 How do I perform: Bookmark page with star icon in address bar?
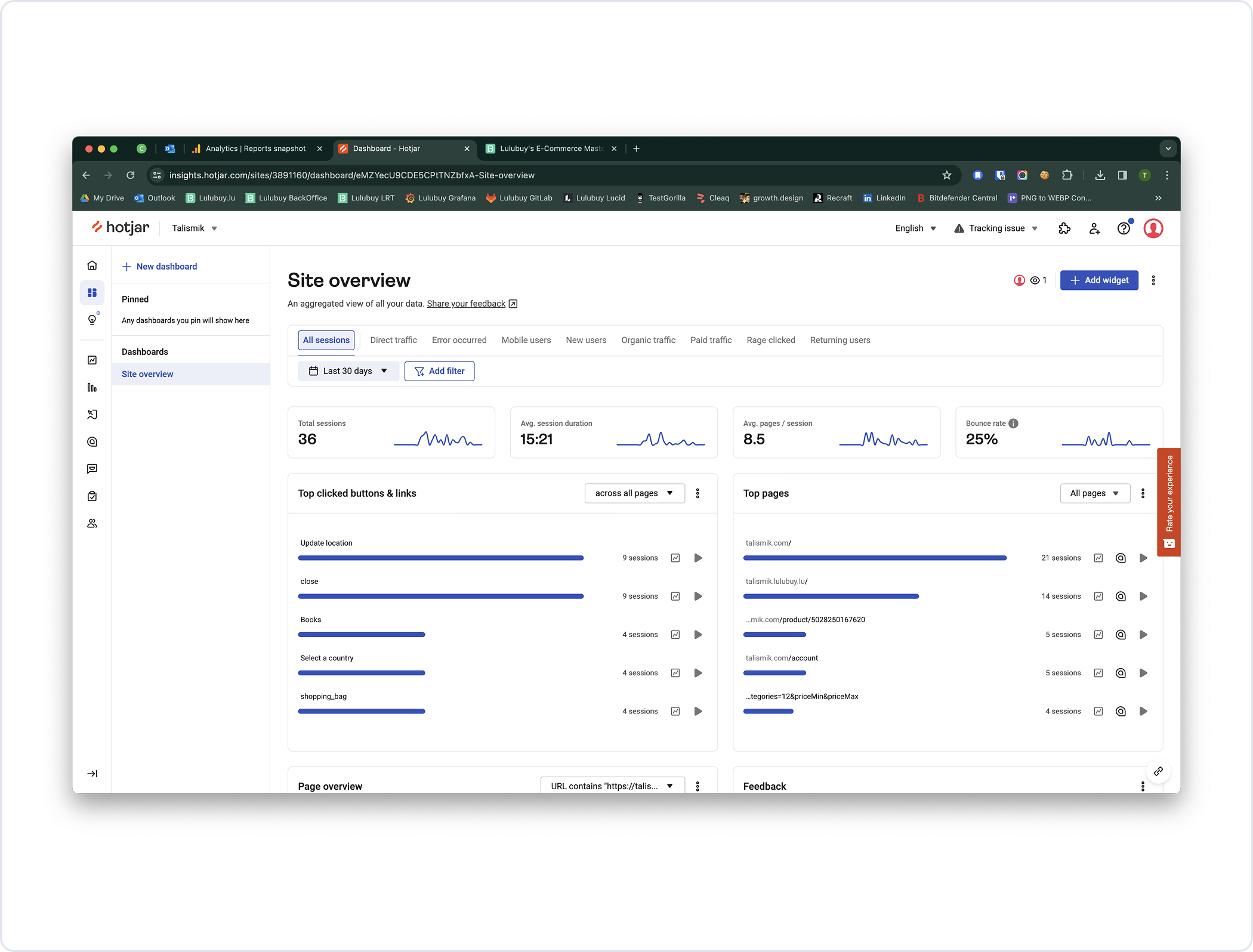click(x=946, y=175)
